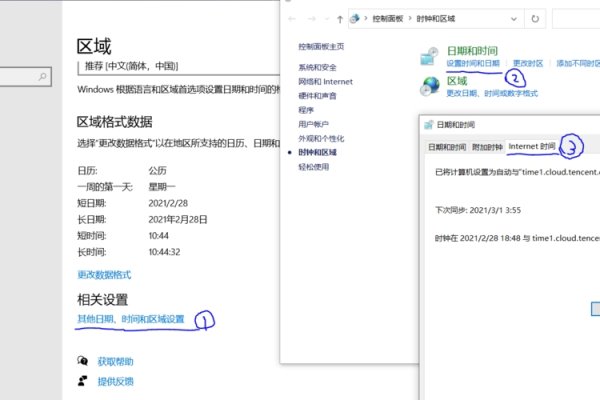Click the 获取帮助 chat icon
Screen dimensions: 600x400
point(83,361)
